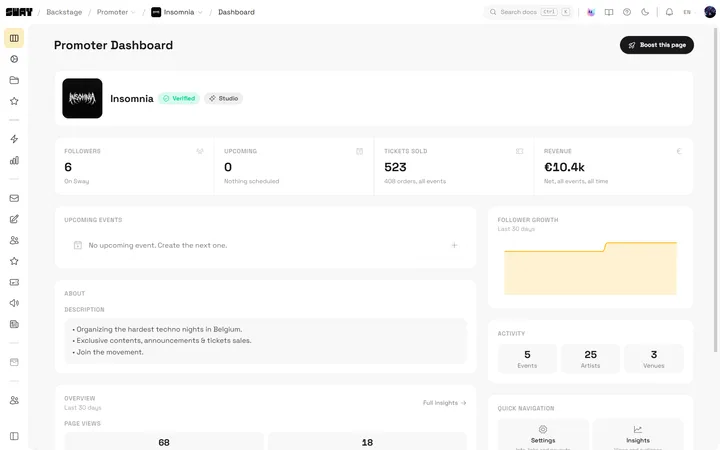Open the 5 Events activity tile
Viewport: 720px width, 450px height.
(527, 359)
